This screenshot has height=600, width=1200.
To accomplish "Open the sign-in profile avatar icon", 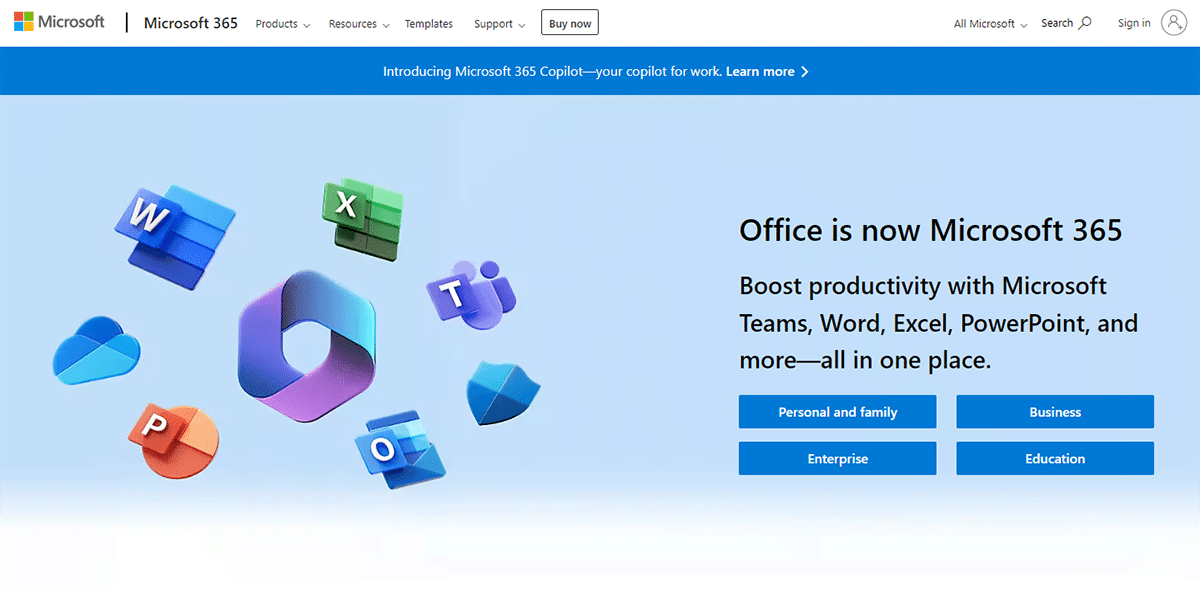I will pyautogui.click(x=1173, y=23).
